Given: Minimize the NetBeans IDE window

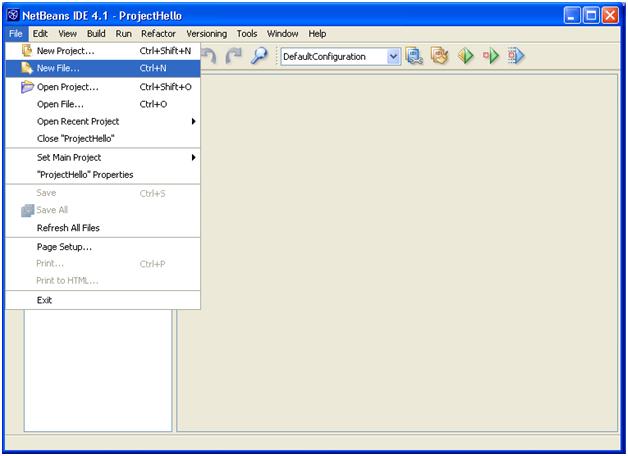Looking at the screenshot, I should point(572,16).
